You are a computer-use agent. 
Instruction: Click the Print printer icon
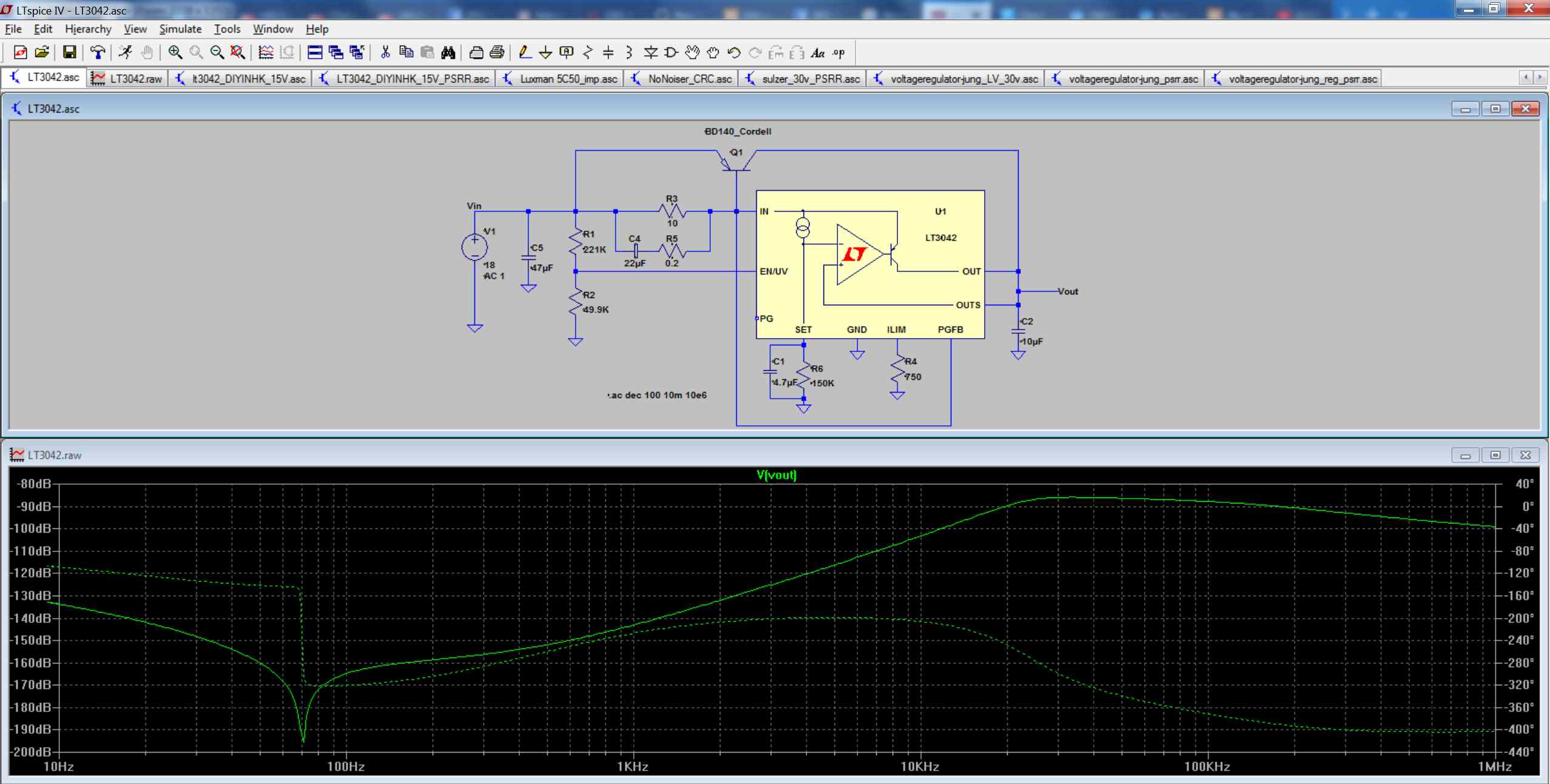click(x=497, y=53)
